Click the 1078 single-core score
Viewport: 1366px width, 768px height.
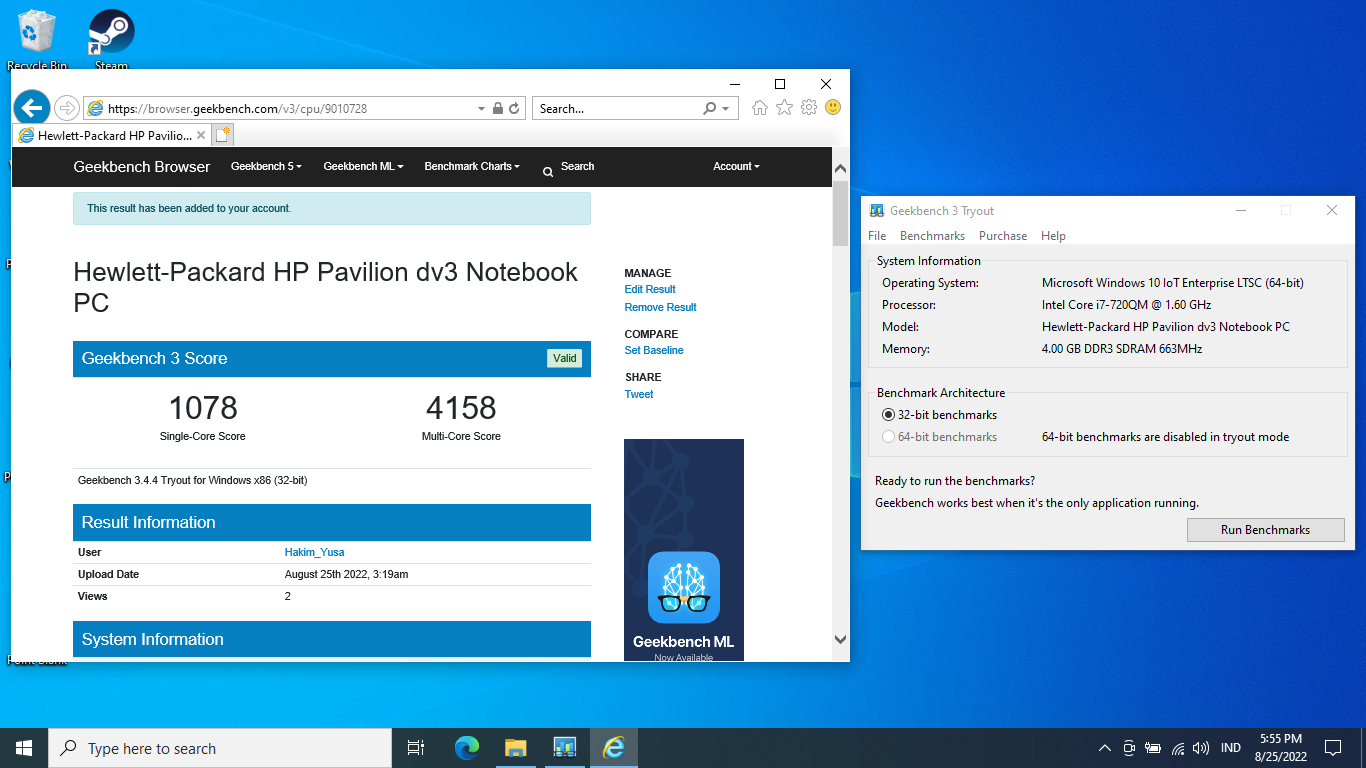(x=203, y=407)
